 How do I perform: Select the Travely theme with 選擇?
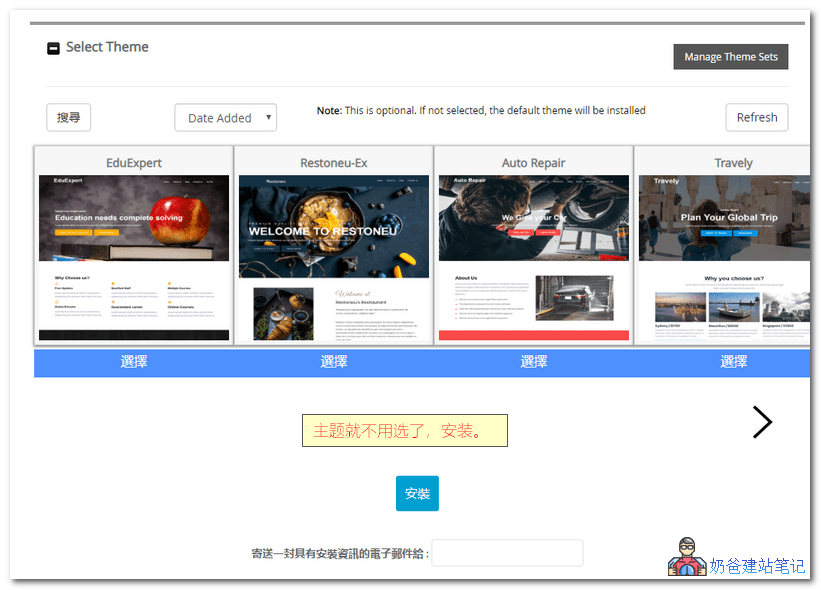(x=733, y=361)
